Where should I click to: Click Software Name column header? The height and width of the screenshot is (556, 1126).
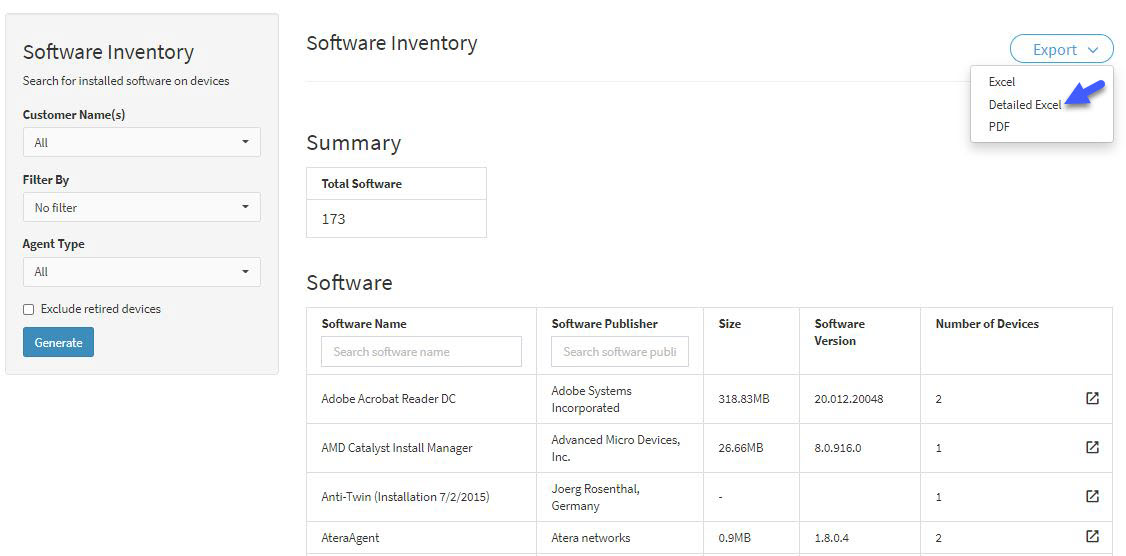coord(364,324)
